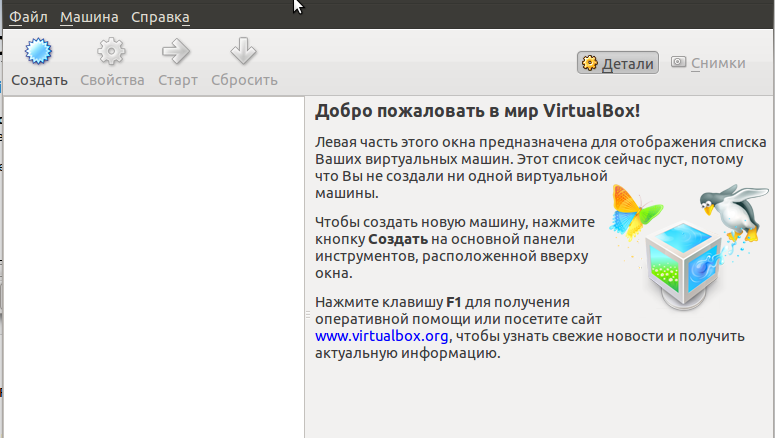Click the bold word Создать in the welcome text
The height and width of the screenshot is (438, 775).
click(x=398, y=239)
